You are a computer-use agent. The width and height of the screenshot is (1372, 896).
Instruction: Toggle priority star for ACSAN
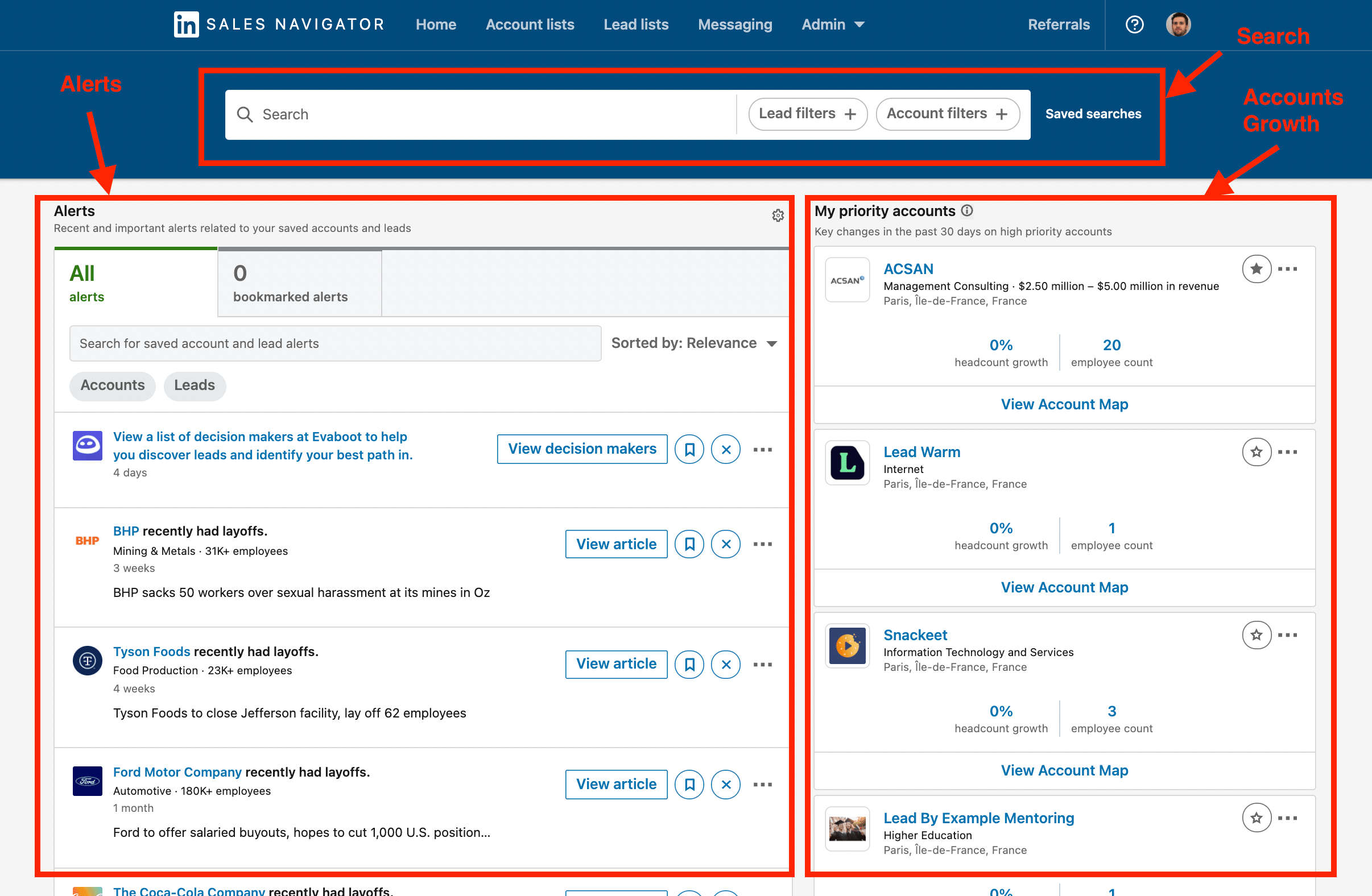(x=1256, y=268)
